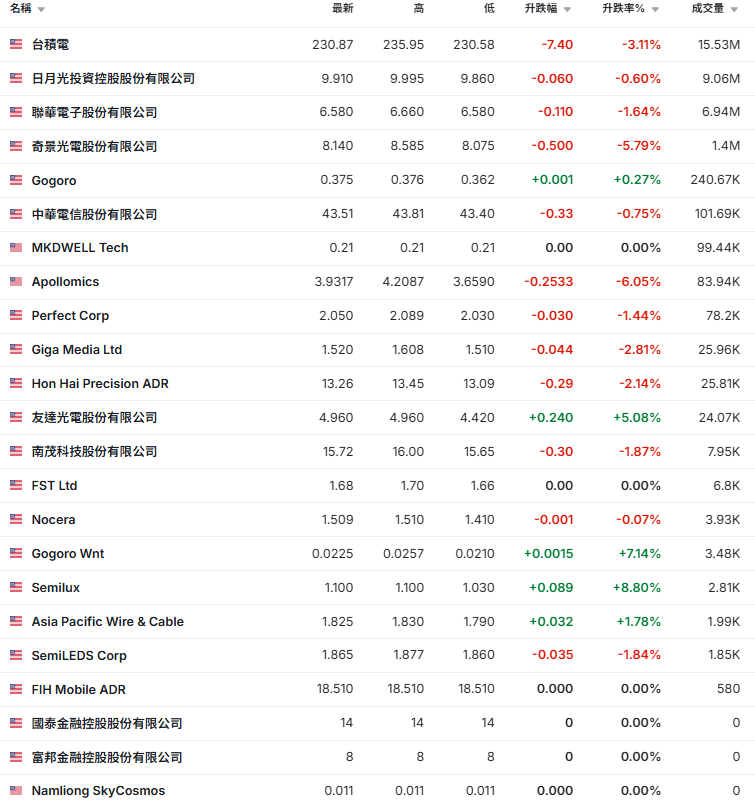755x808 pixels.
Task: Click the flag icon beside Hon Hai Precision ADR
Action: click(16, 383)
